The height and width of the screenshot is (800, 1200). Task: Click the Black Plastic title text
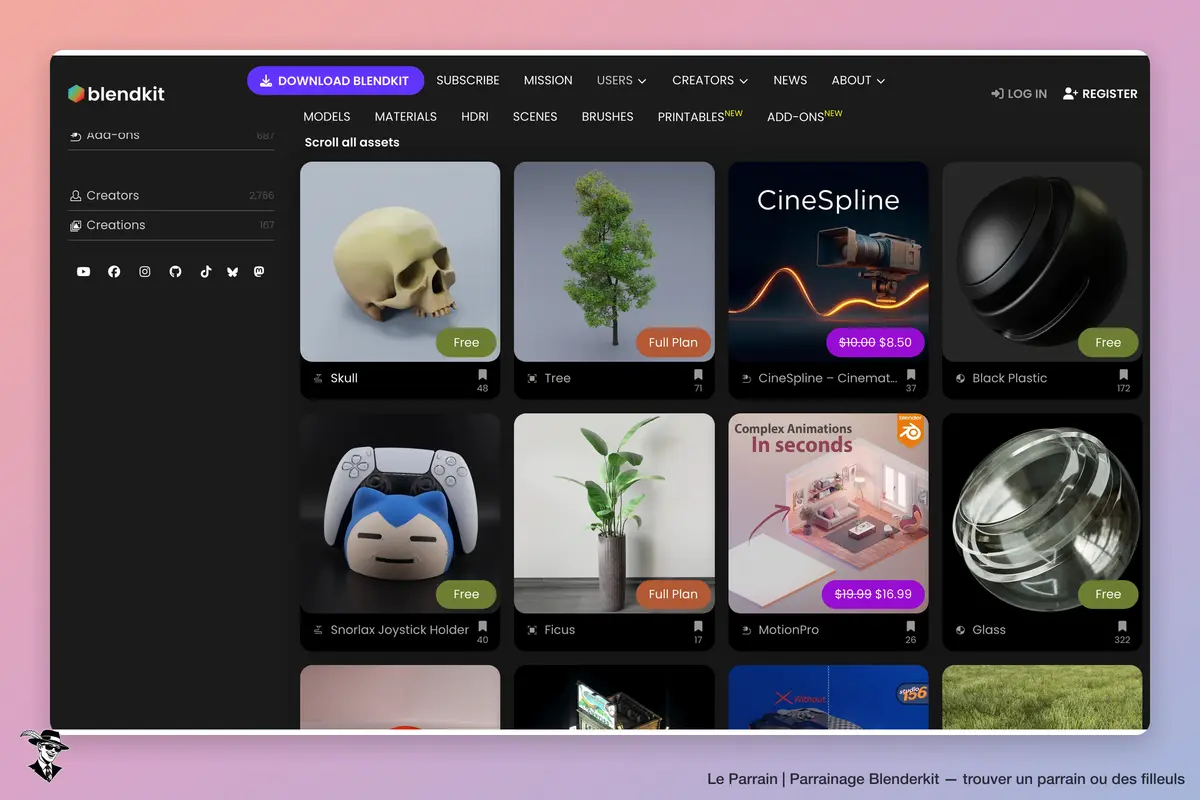(1010, 378)
